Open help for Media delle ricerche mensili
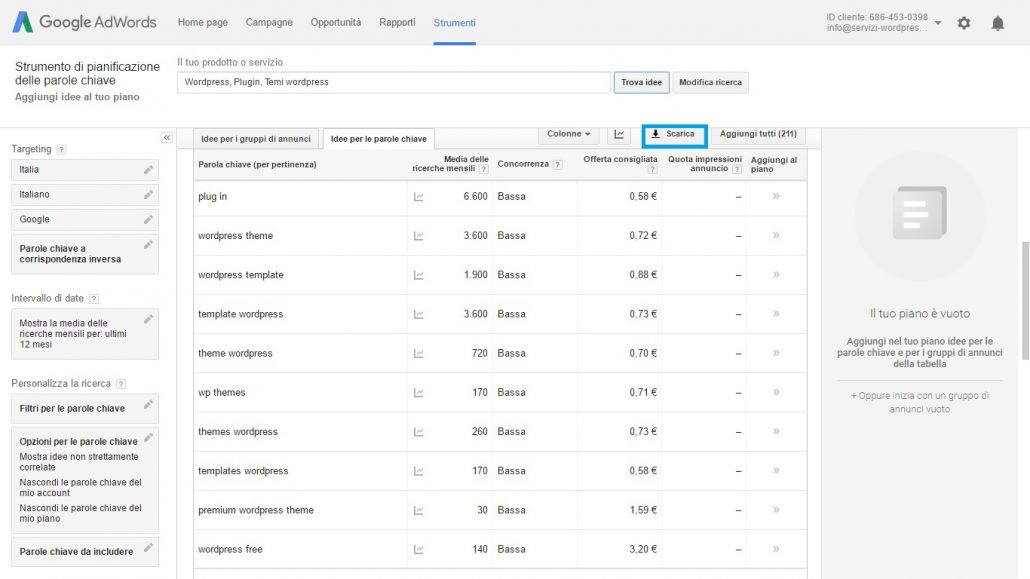This screenshot has height=579, width=1030. point(483,169)
